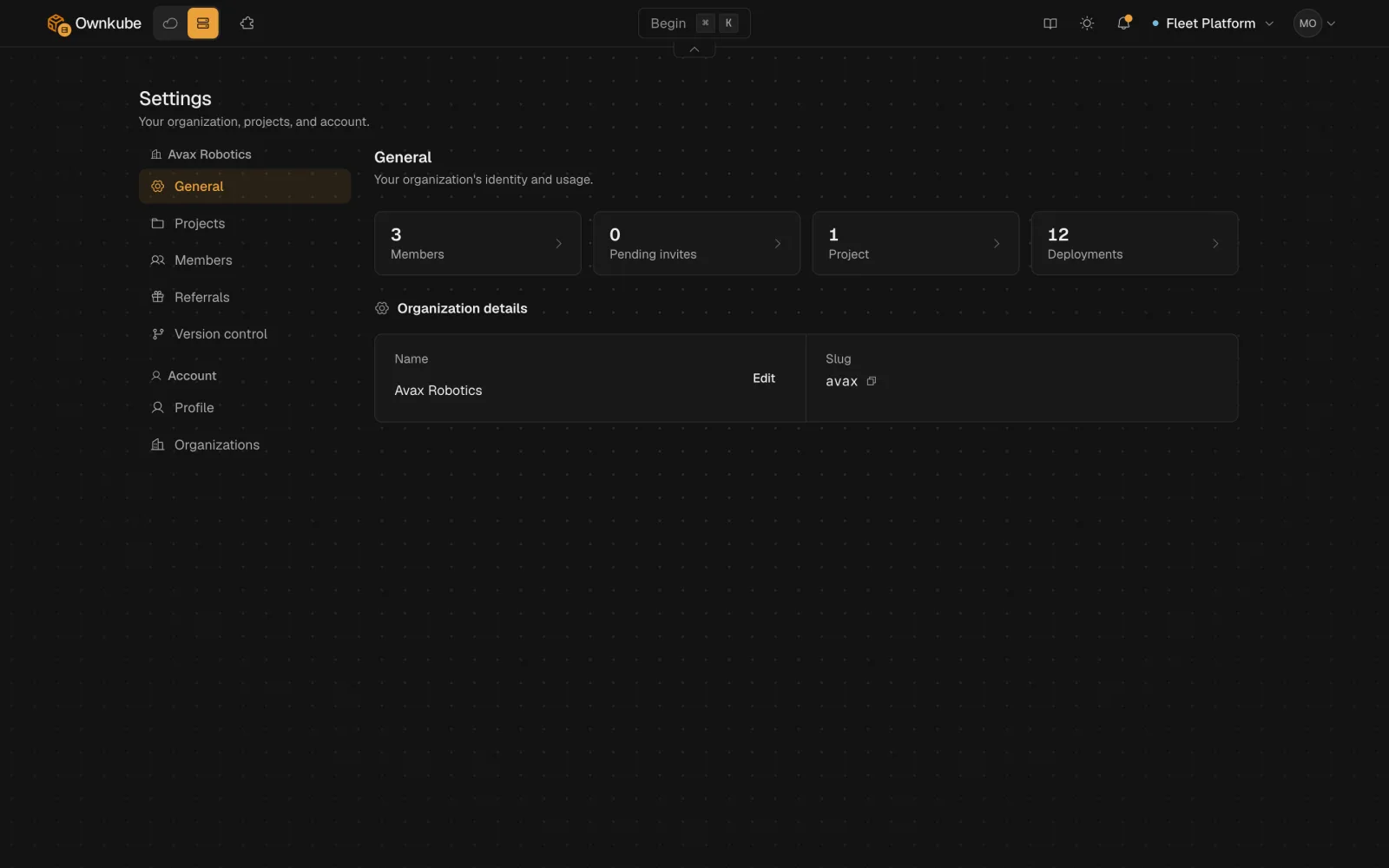The height and width of the screenshot is (868, 1389).
Task: Click chevron on Deployments card
Action: coord(1215,244)
